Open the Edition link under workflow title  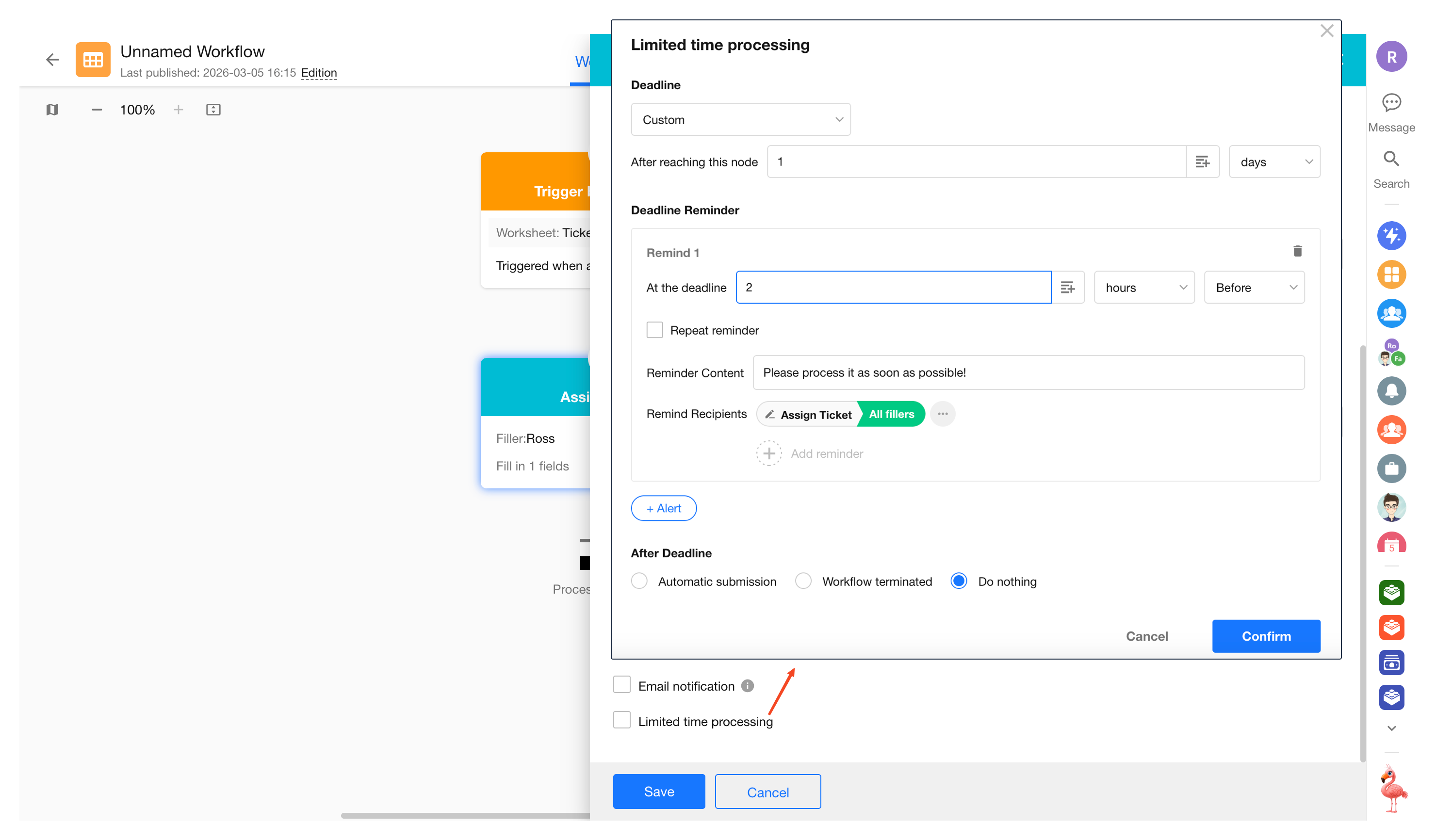coord(319,72)
